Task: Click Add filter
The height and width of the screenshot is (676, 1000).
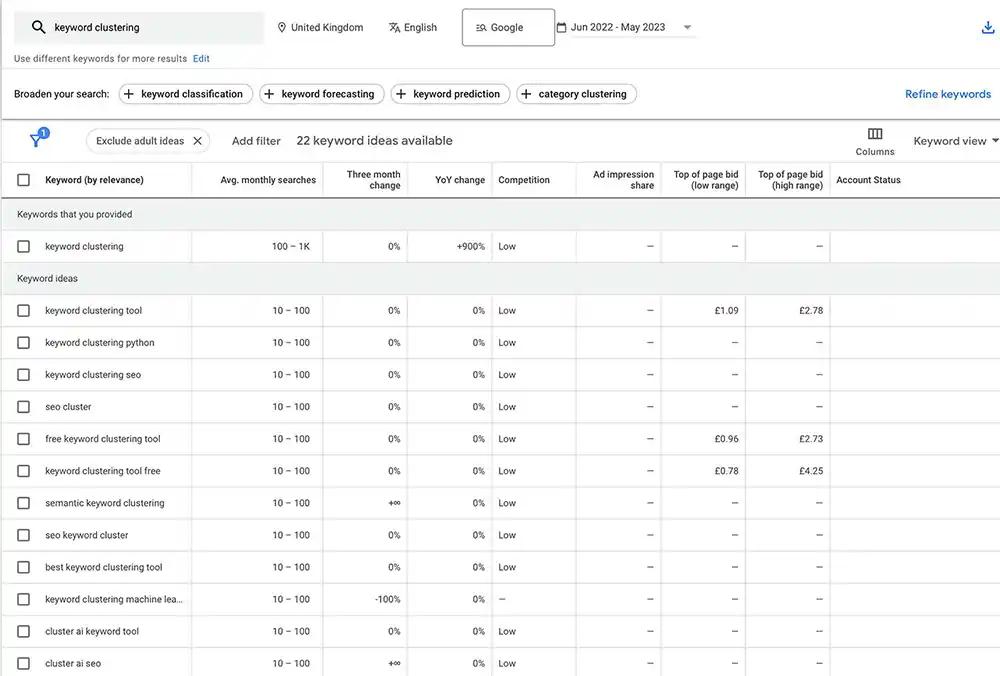Action: tap(256, 141)
